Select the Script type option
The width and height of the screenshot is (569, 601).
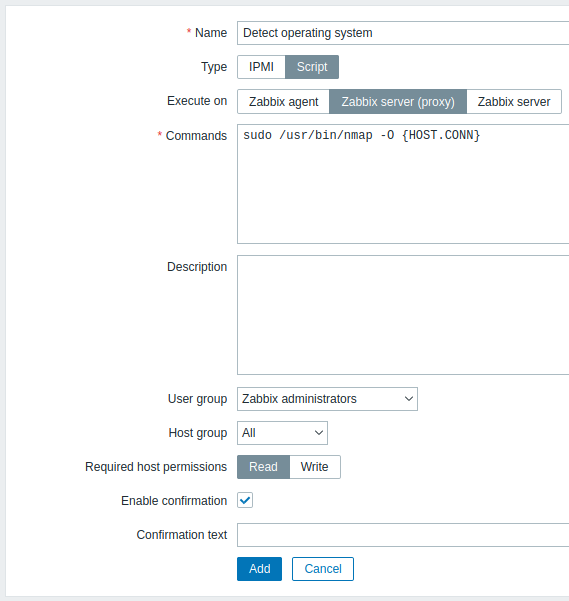(312, 67)
